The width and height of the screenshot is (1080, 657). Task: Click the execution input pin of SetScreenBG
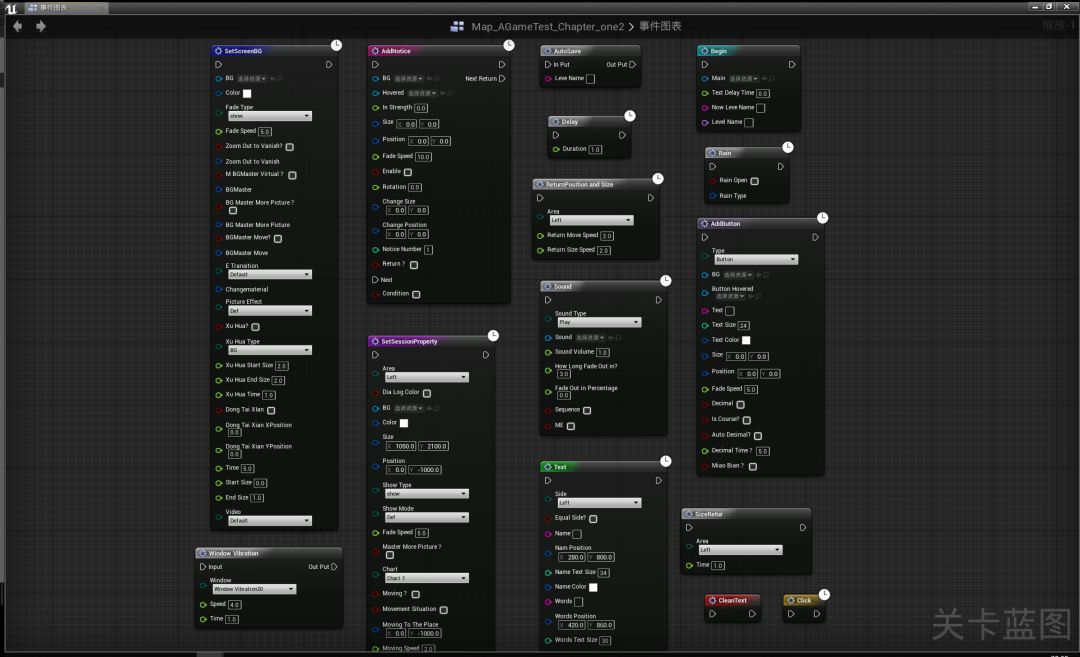218,64
